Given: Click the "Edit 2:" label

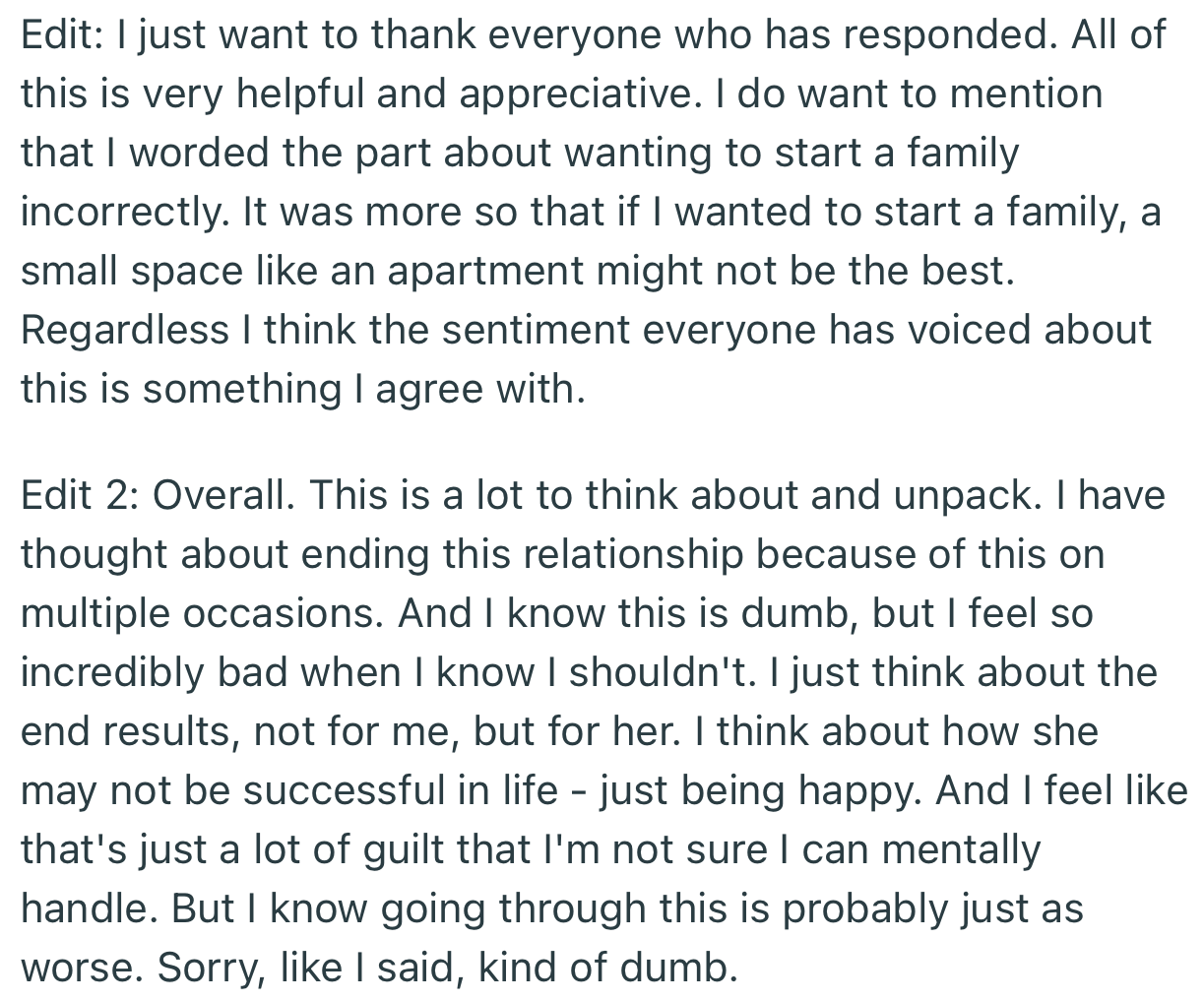Looking at the screenshot, I should [79, 495].
